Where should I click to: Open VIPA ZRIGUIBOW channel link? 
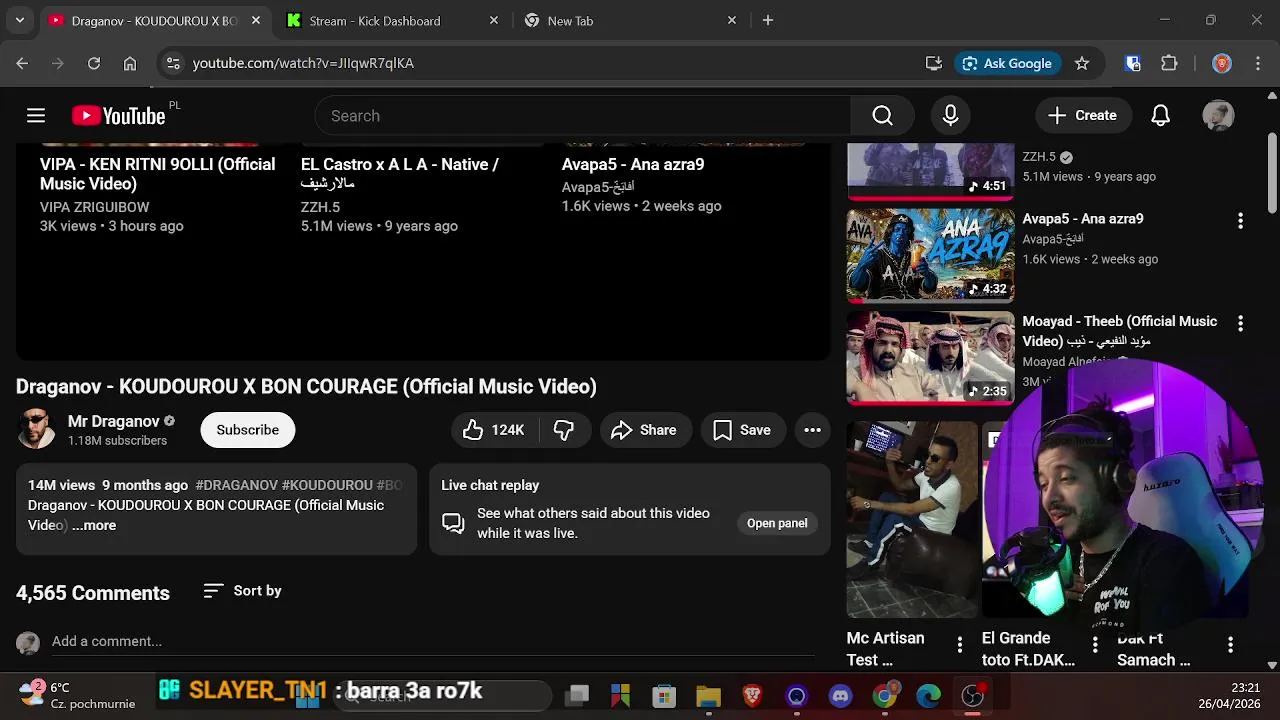(95, 207)
